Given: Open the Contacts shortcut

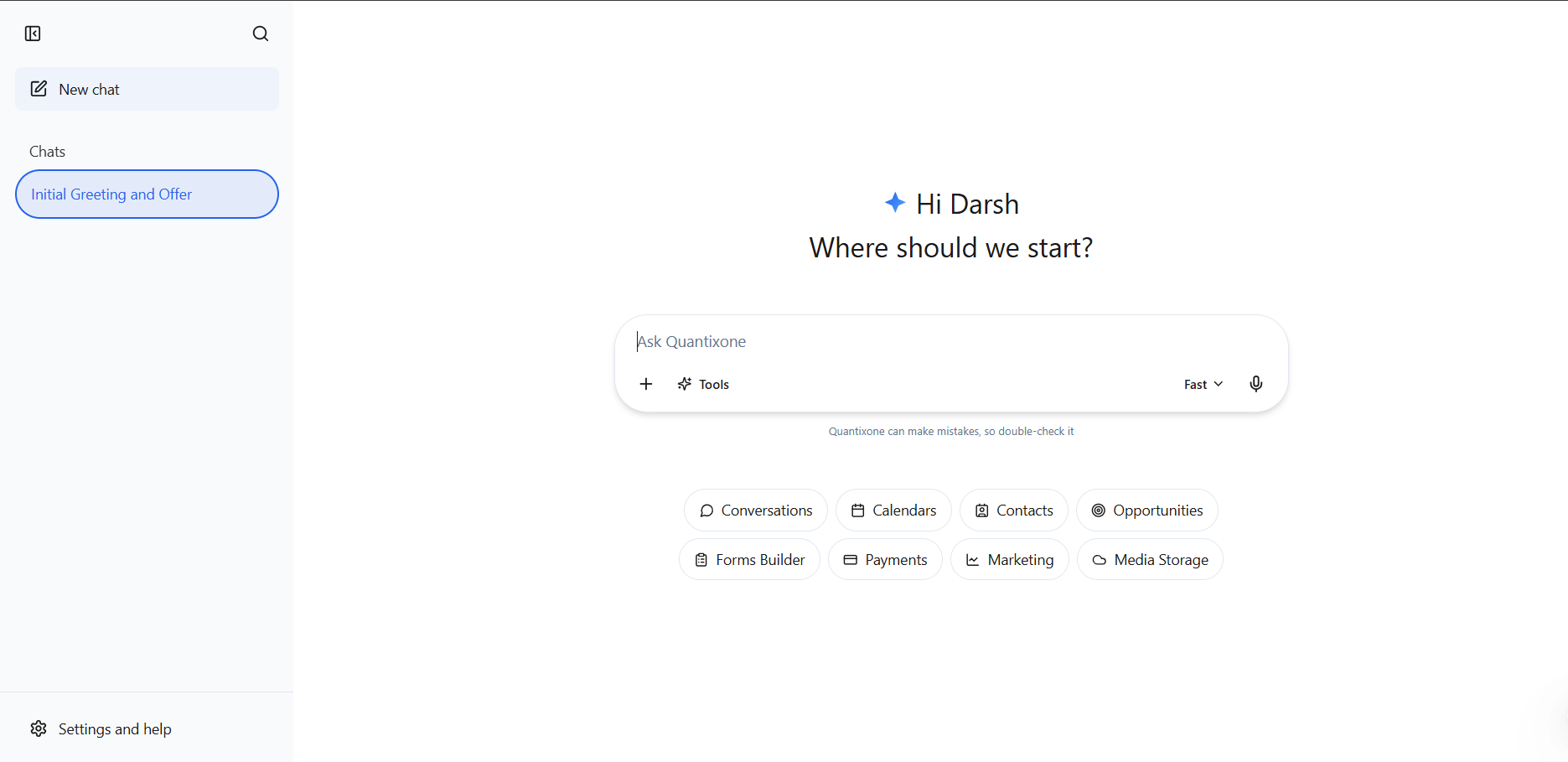Looking at the screenshot, I should [x=1013, y=510].
